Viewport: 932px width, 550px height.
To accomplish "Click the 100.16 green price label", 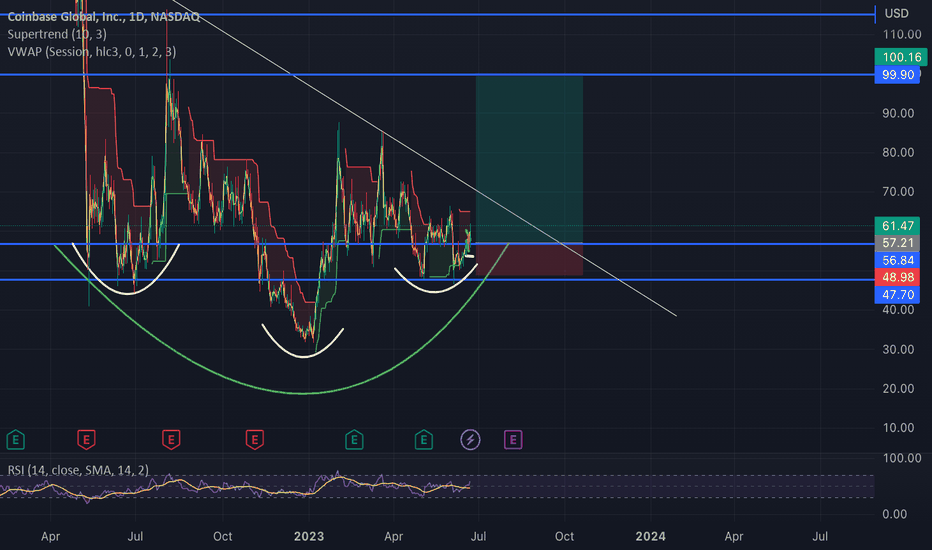I will pyautogui.click(x=900, y=57).
